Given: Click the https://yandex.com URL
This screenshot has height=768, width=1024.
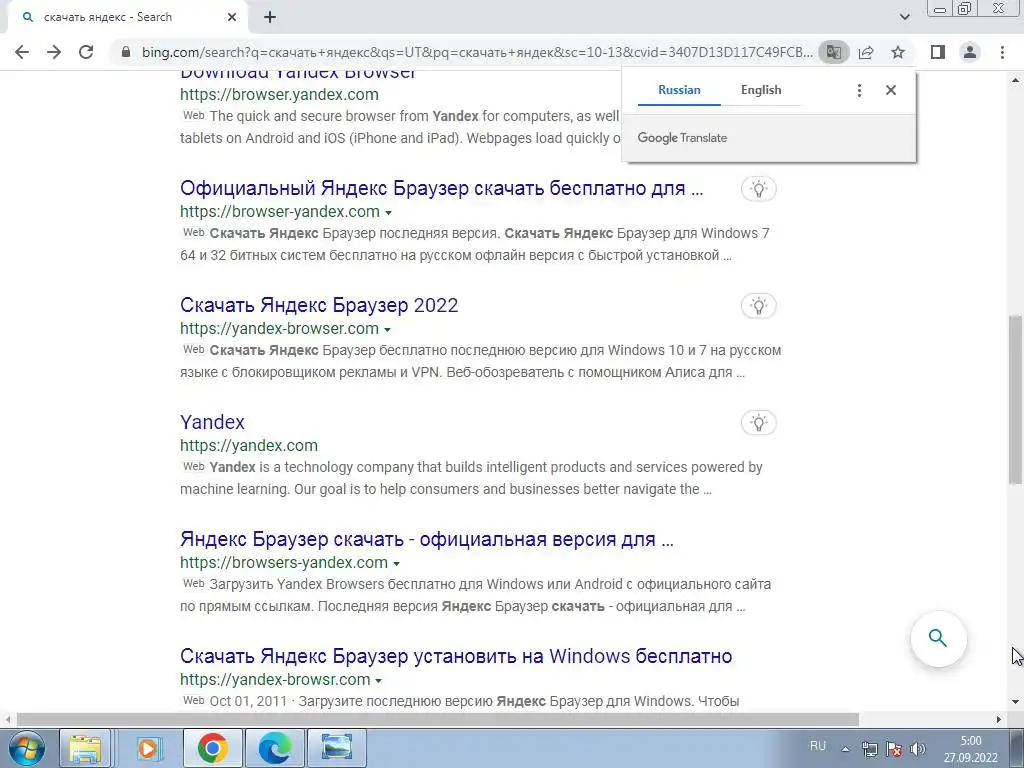Looking at the screenshot, I should click(249, 445).
